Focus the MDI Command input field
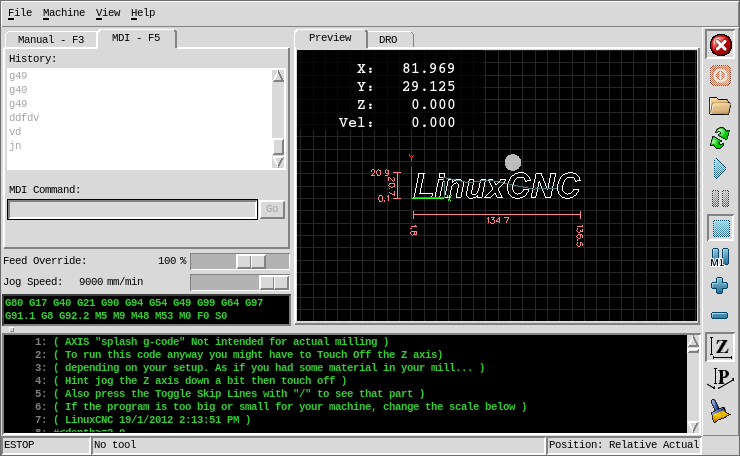 tap(133, 209)
